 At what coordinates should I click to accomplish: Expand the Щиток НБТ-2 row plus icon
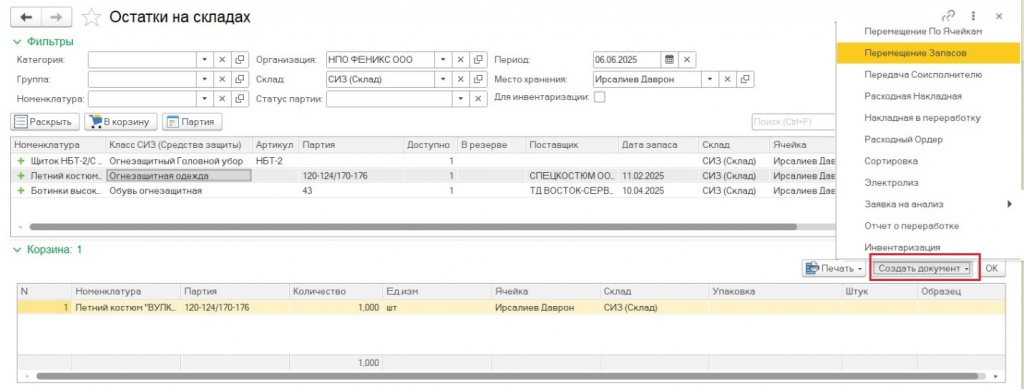tap(20, 161)
